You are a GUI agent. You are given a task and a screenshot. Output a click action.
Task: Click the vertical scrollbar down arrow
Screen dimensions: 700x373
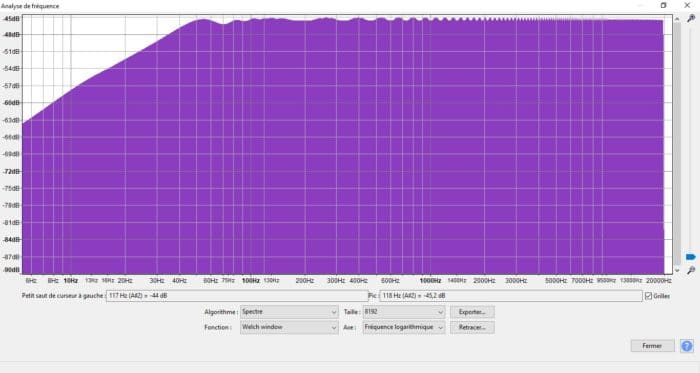[x=677, y=270]
